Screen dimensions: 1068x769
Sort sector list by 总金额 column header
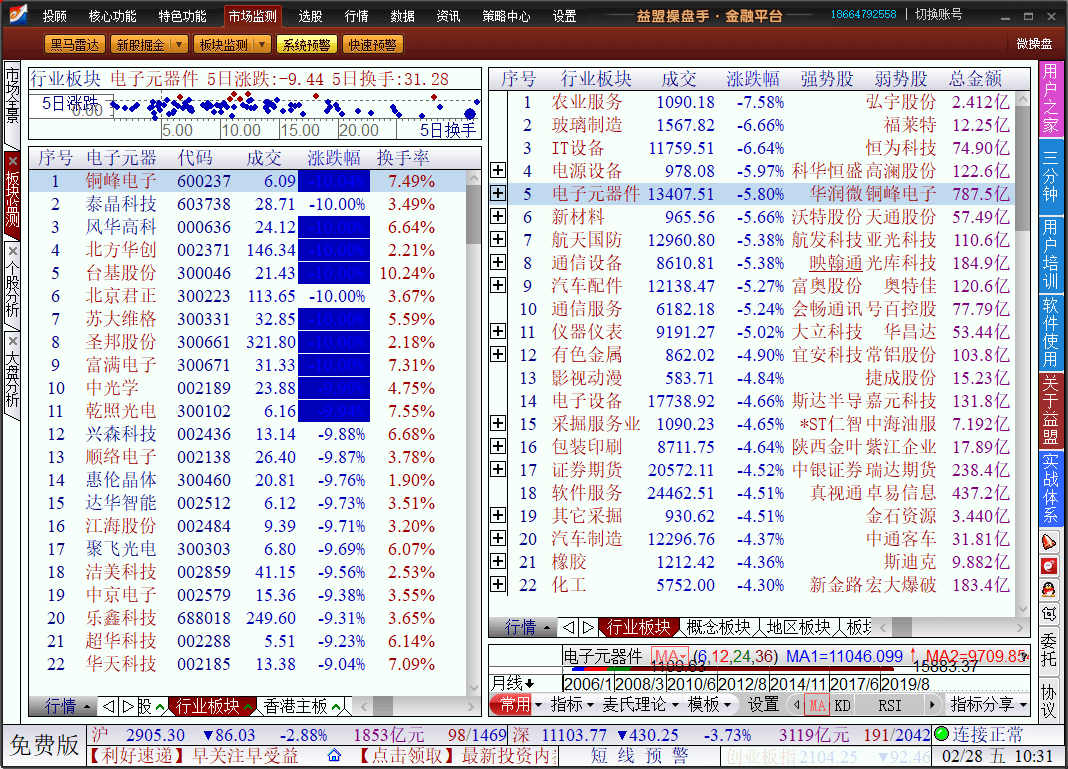[975, 79]
